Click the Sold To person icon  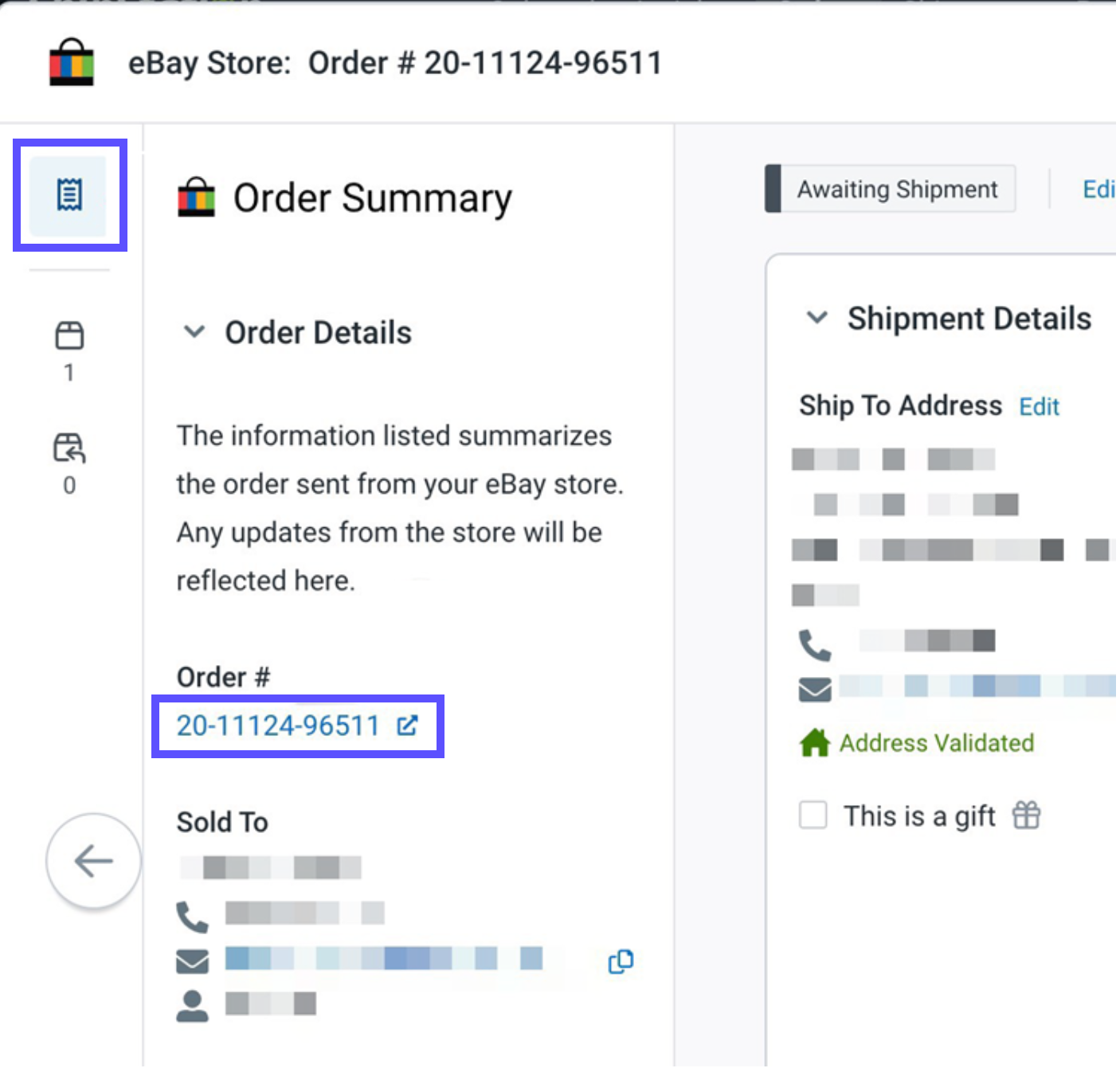click(192, 1006)
